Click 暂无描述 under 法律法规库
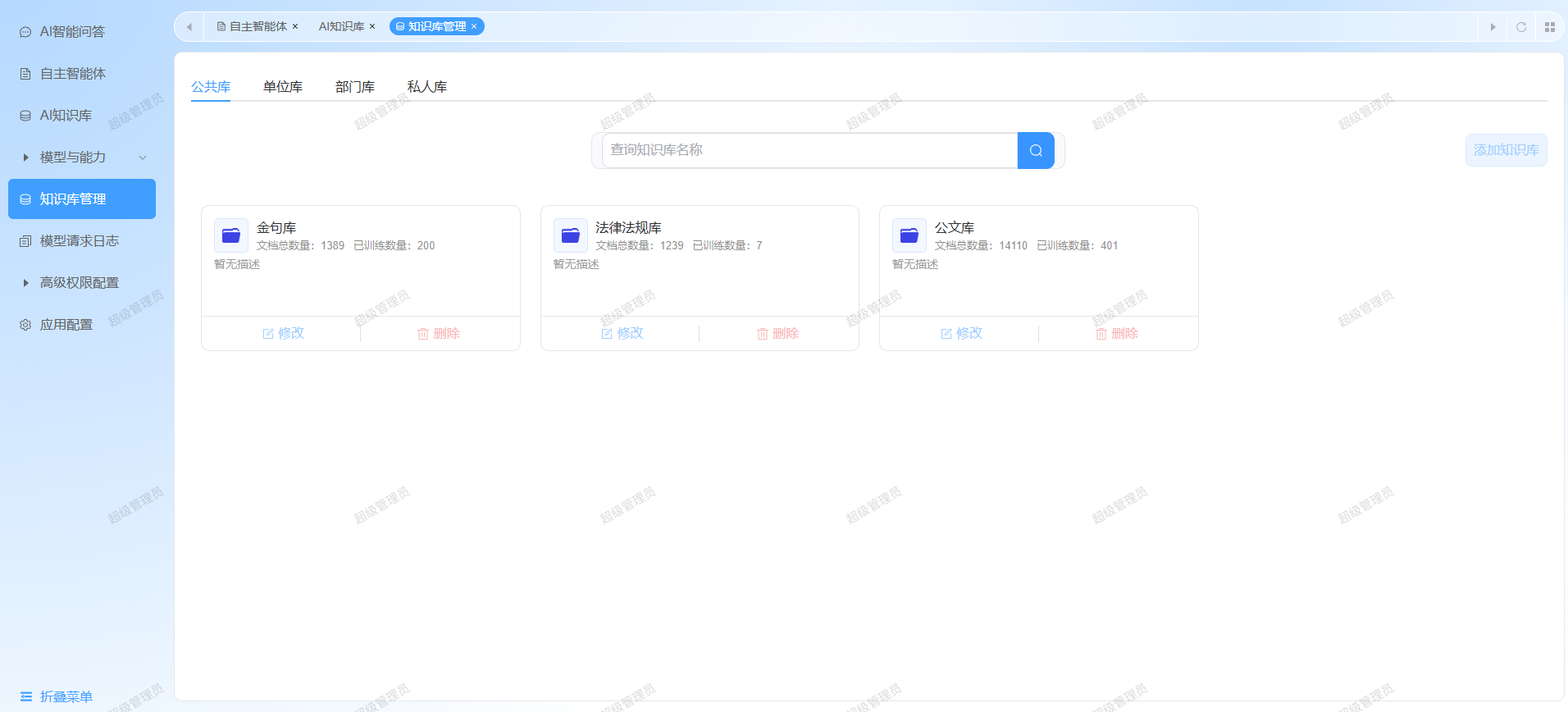 pos(577,264)
